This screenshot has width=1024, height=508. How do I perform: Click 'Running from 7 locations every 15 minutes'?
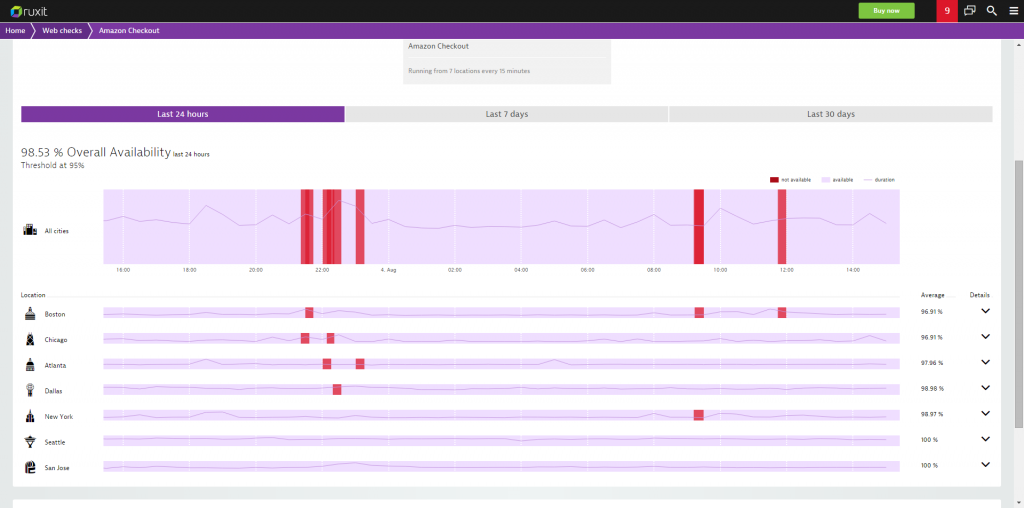point(469,71)
